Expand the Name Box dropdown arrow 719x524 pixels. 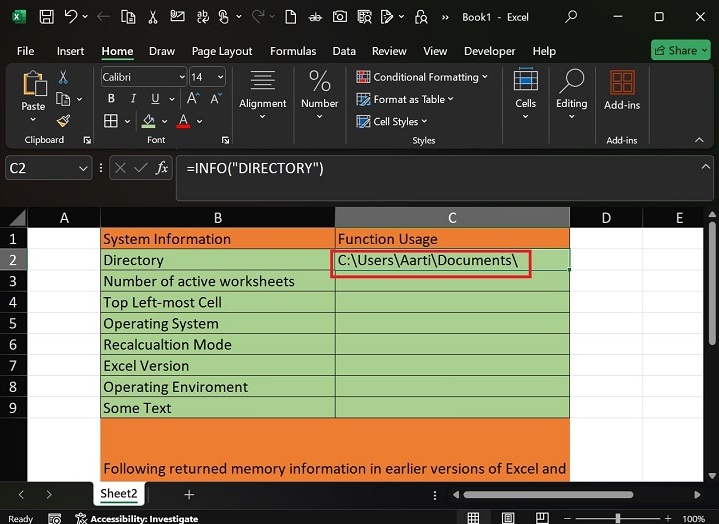pos(83,169)
